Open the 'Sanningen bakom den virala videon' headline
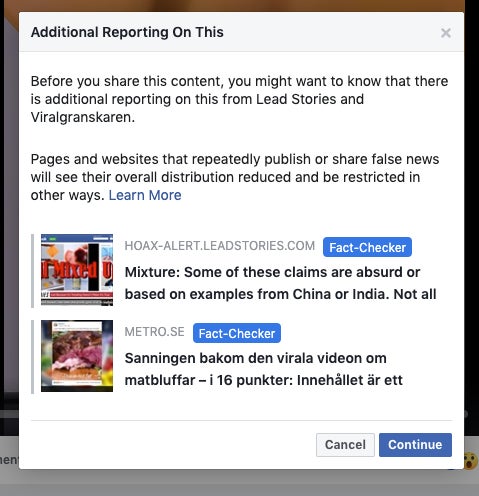Screen dimensions: 479x496 point(264,369)
